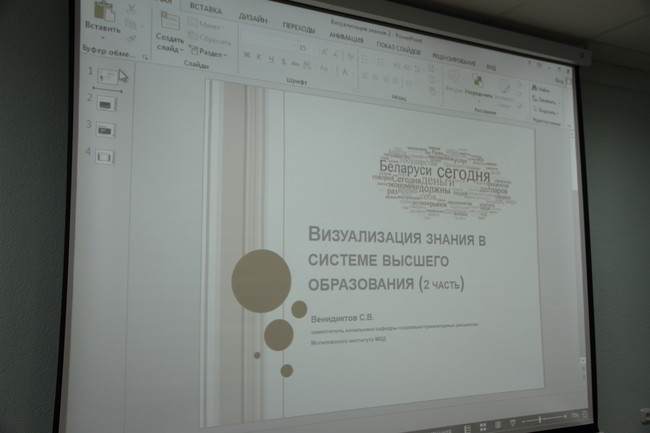
Task: Click the Format Painter brush icon
Action: tap(131, 39)
